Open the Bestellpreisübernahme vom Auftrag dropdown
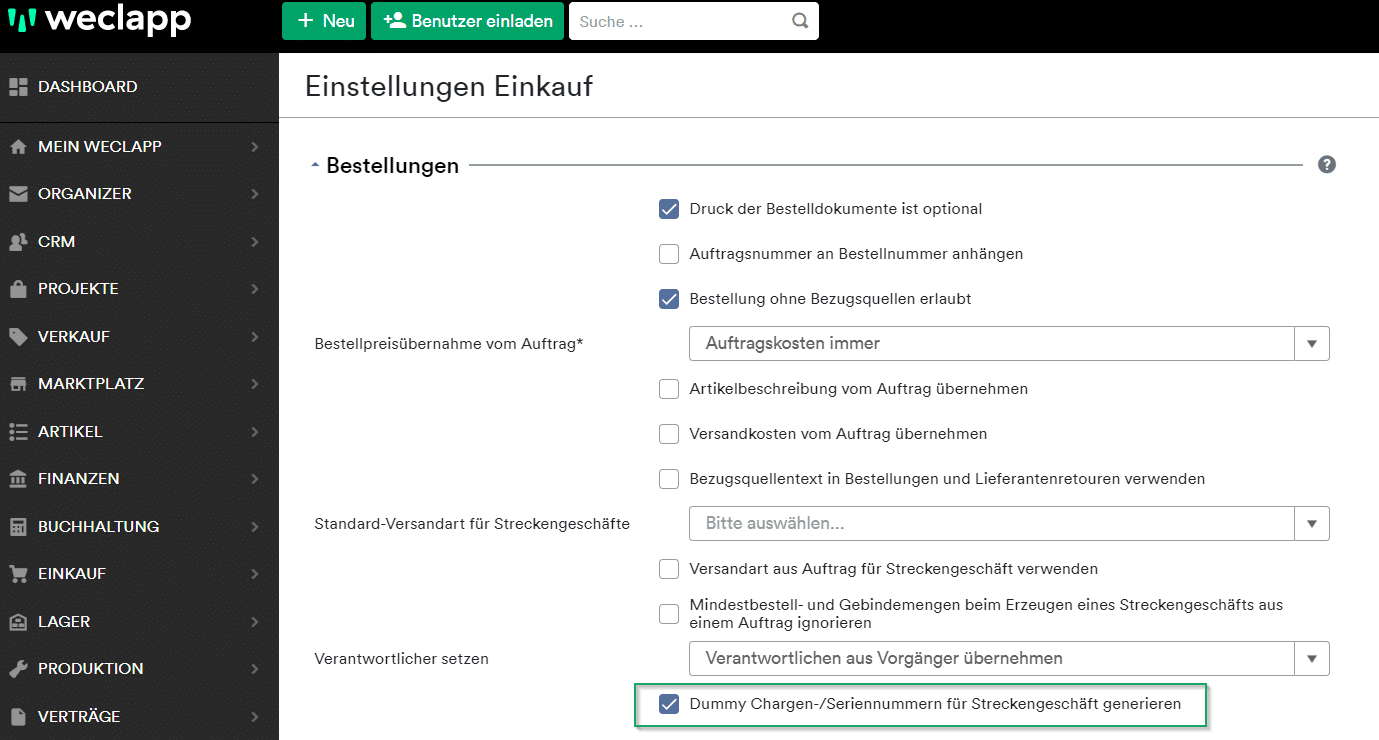 tap(1008, 343)
